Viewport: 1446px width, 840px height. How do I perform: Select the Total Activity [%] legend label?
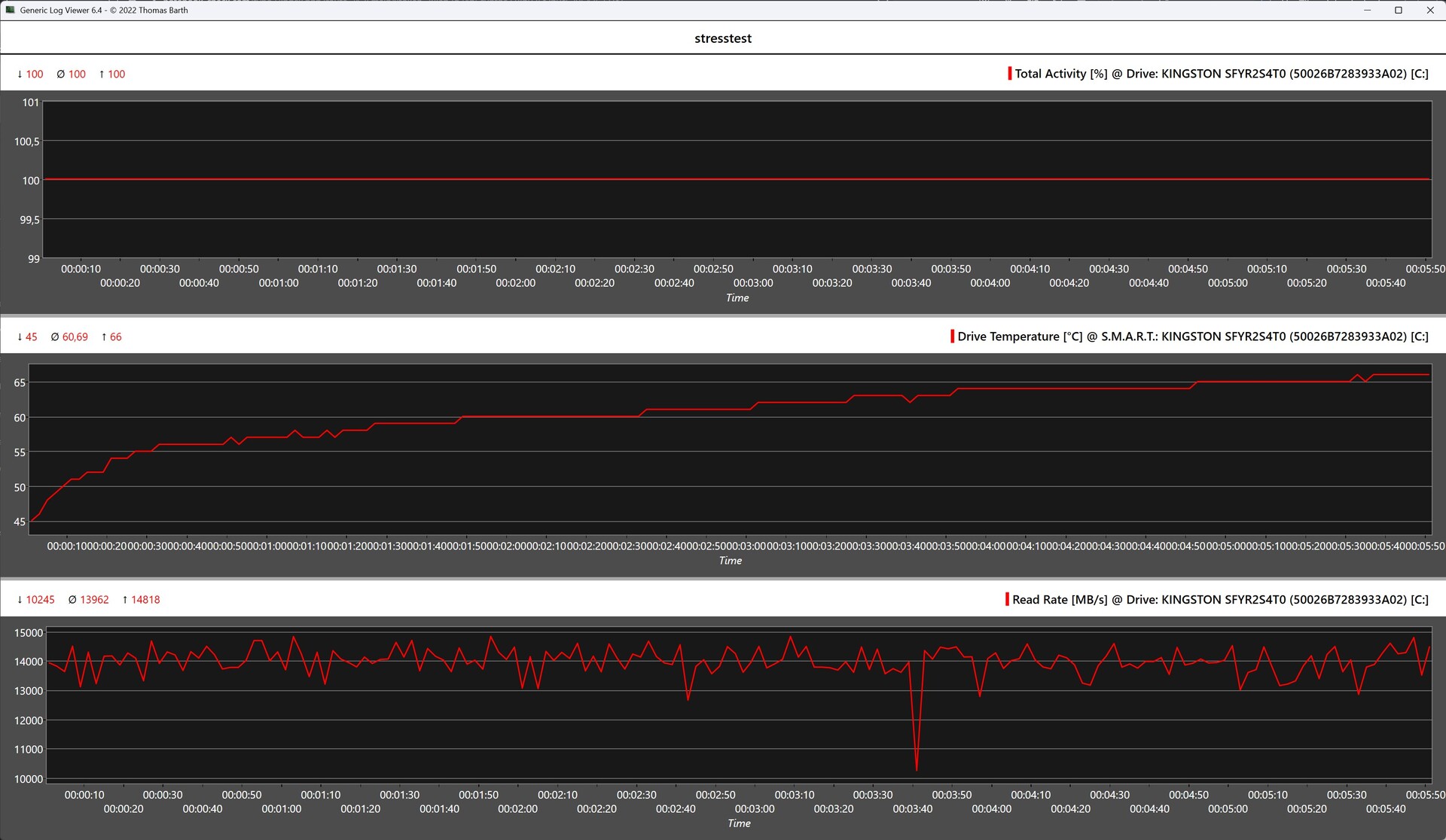tap(1221, 73)
